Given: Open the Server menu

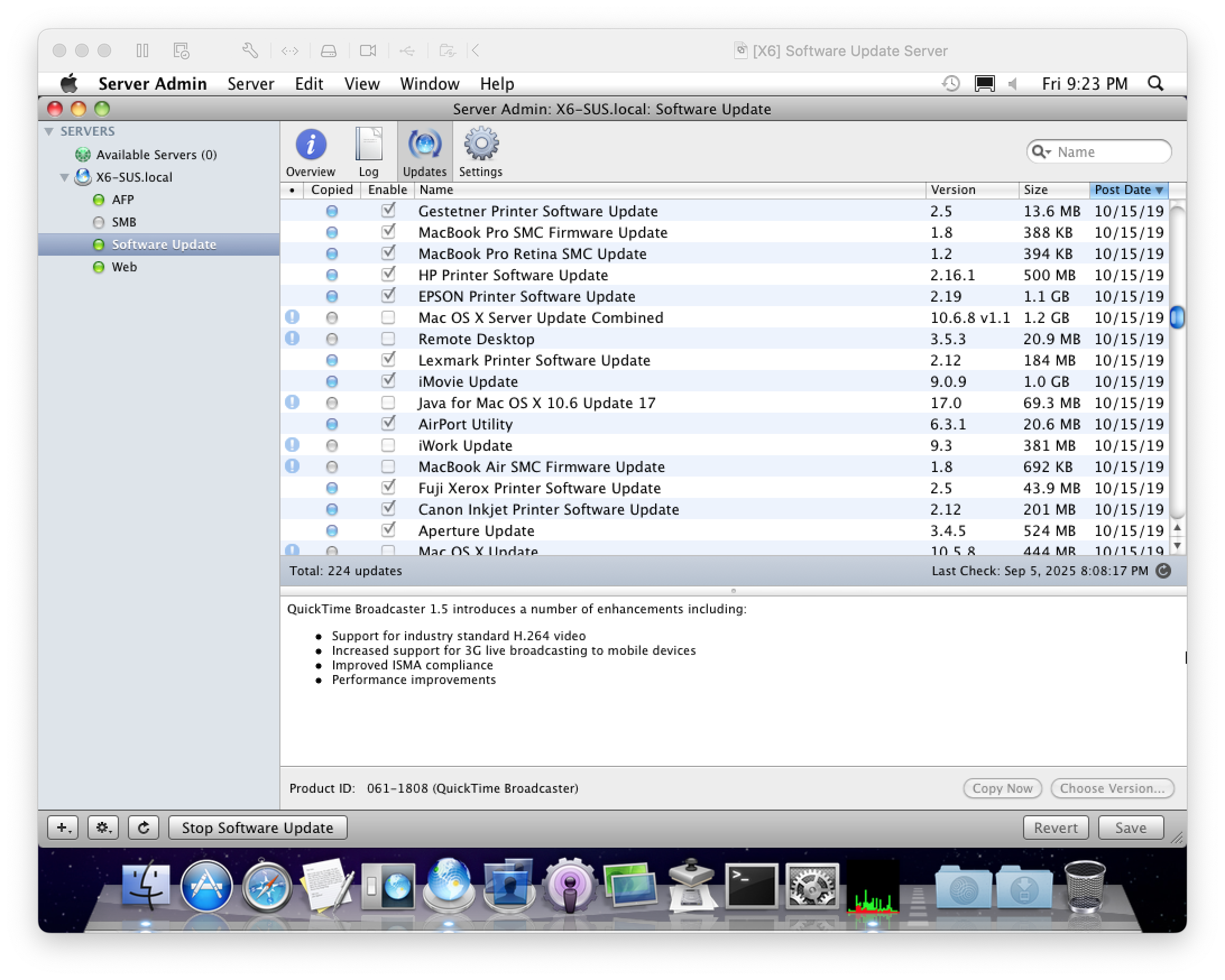Looking at the screenshot, I should 251,84.
